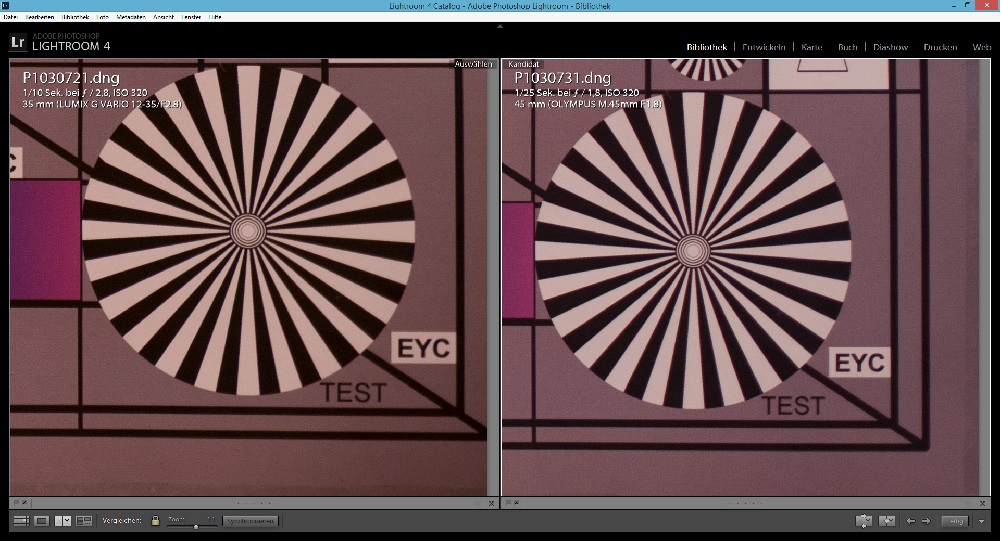The width and height of the screenshot is (1001, 542).
Task: Switch to Grid view icon
Action: (21, 521)
